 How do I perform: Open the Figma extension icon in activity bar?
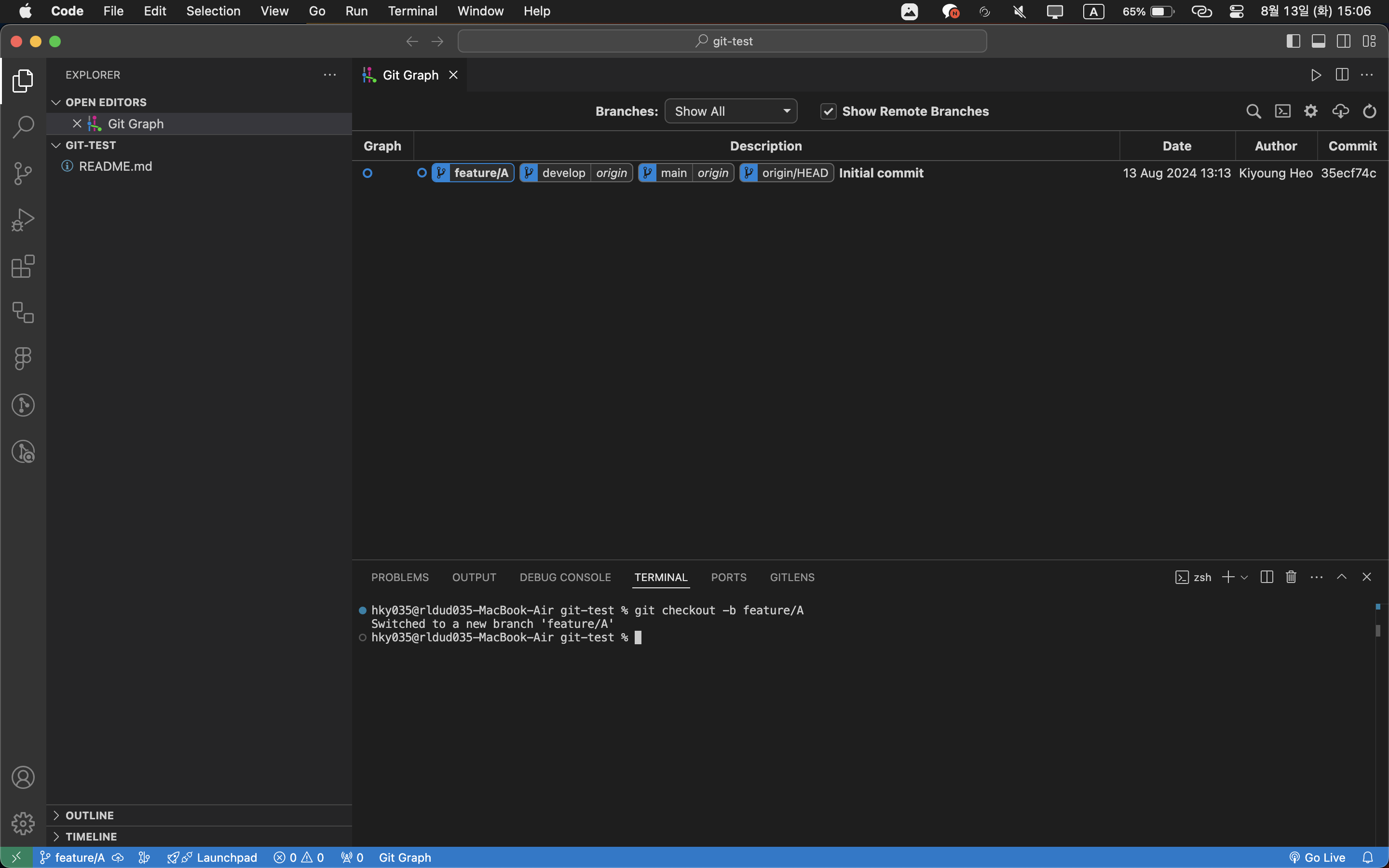pos(23,359)
